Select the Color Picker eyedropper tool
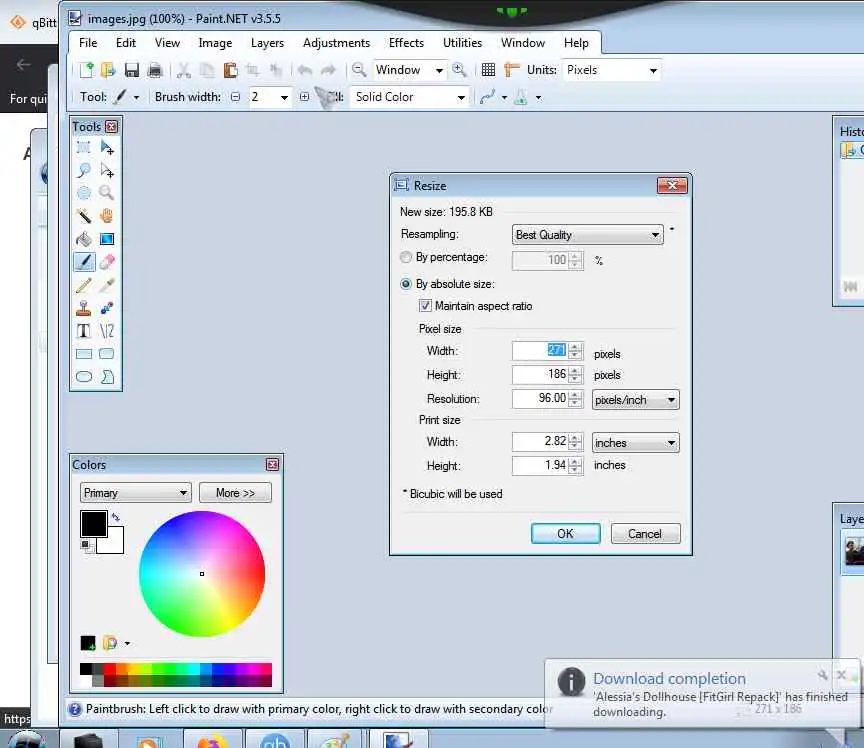The image size is (864, 748). coord(107,285)
